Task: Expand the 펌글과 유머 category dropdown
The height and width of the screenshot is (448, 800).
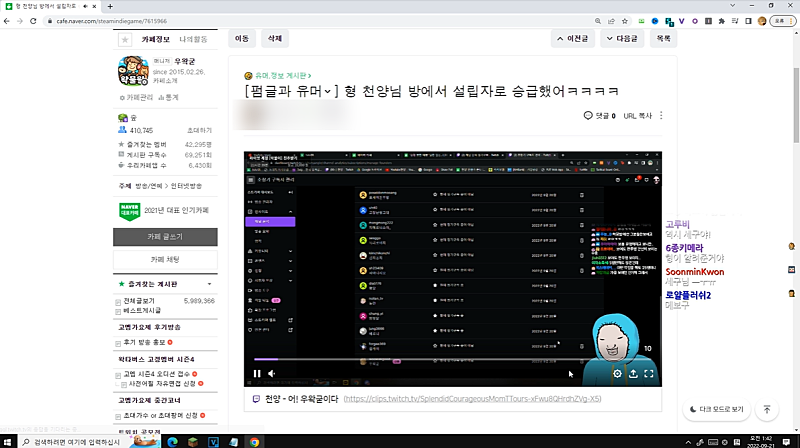Action: pyautogui.click(x=328, y=91)
